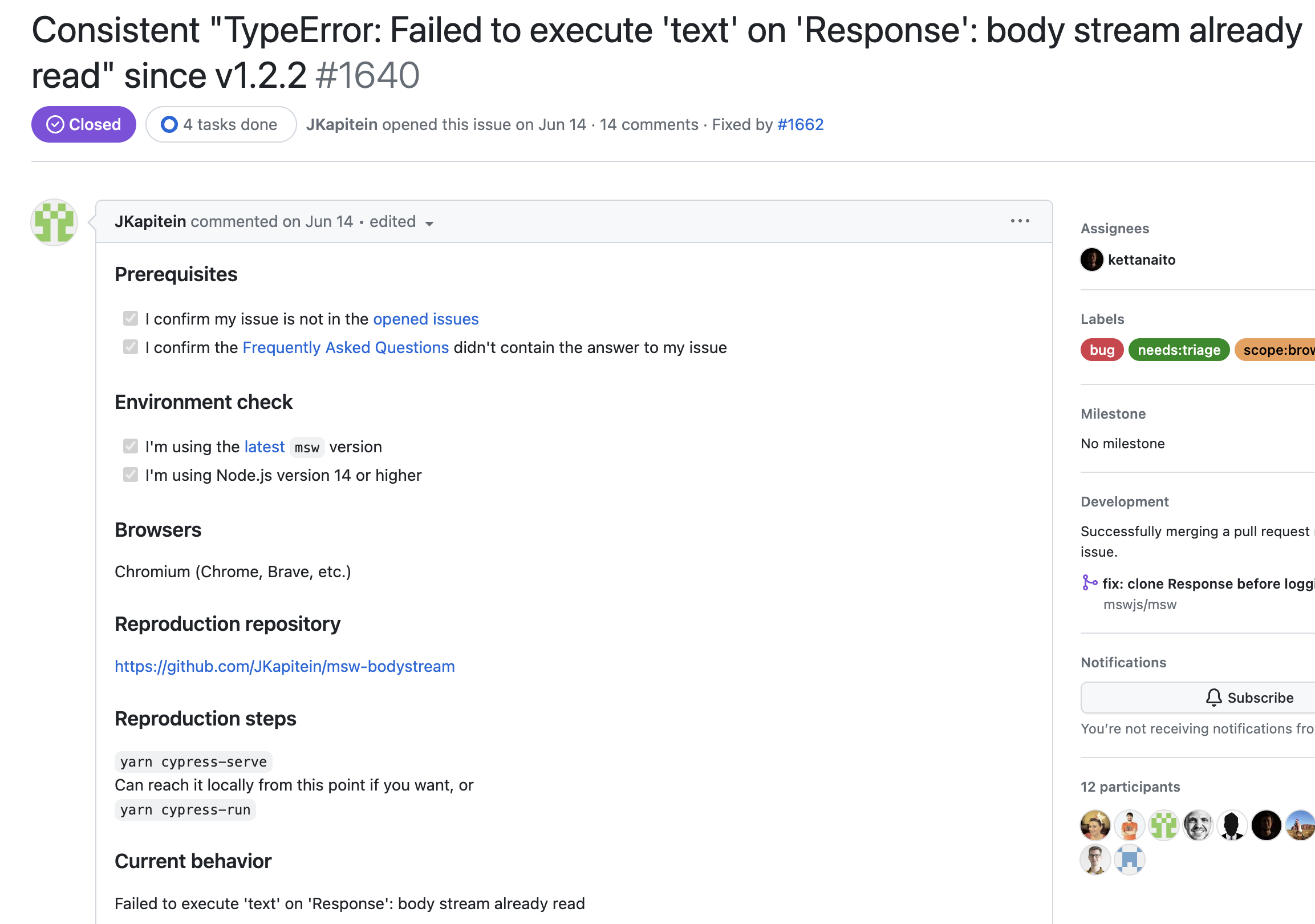Click the purple pull request merge icon
This screenshot has height=924, width=1315.
[1089, 583]
